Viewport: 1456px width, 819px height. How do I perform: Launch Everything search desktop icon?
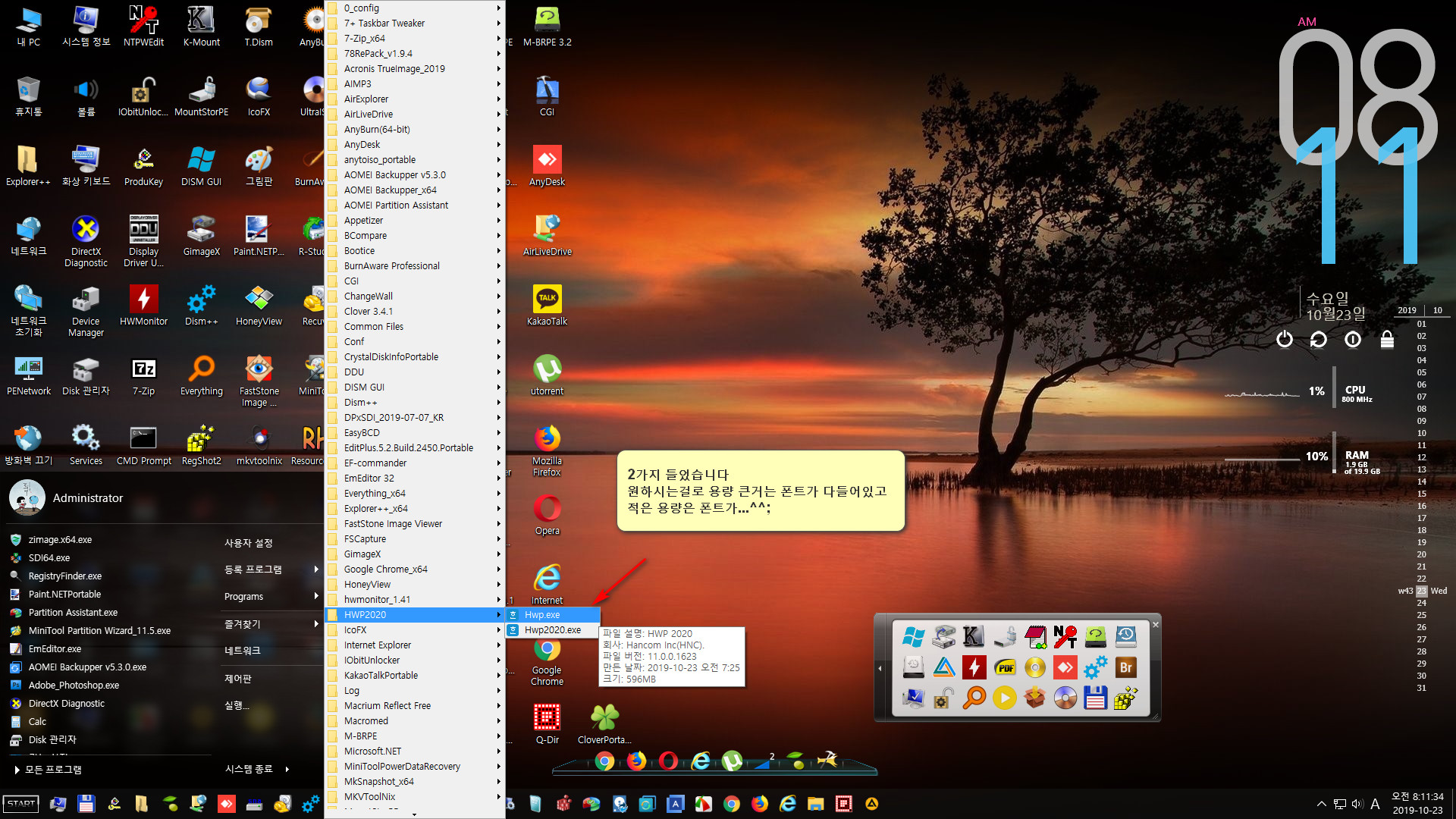(201, 375)
